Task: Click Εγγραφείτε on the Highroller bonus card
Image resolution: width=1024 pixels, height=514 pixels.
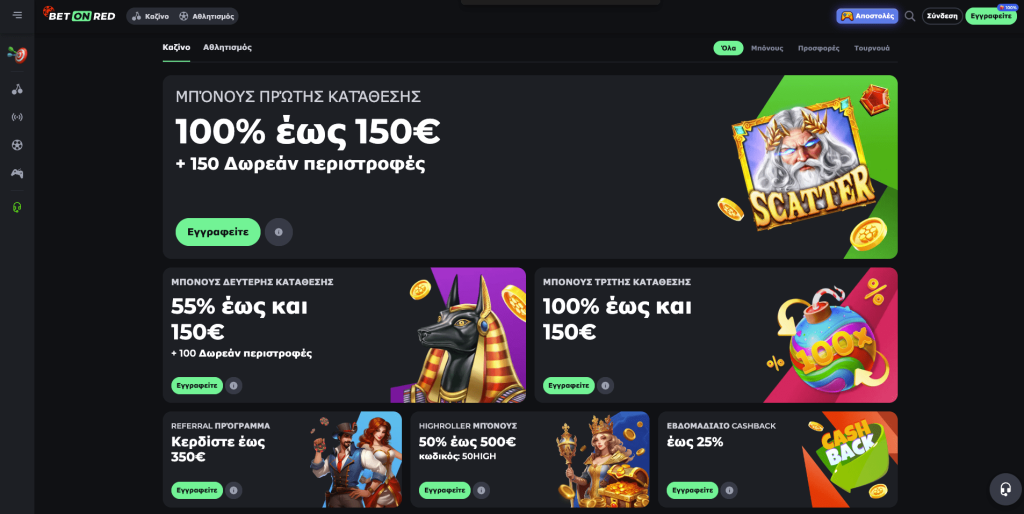Action: (445, 490)
